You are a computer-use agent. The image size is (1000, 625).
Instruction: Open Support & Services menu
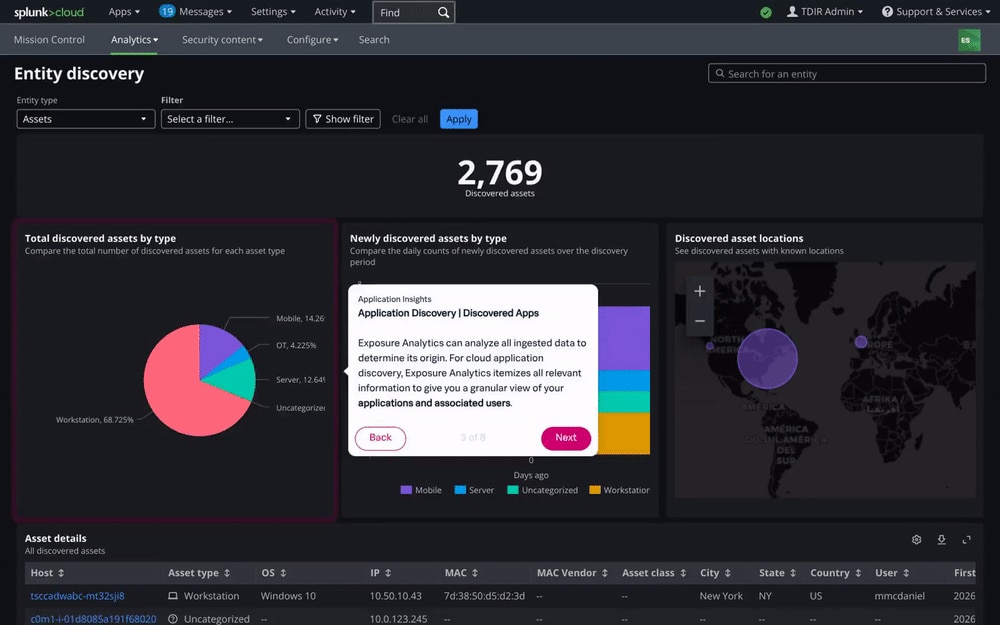(x=936, y=11)
